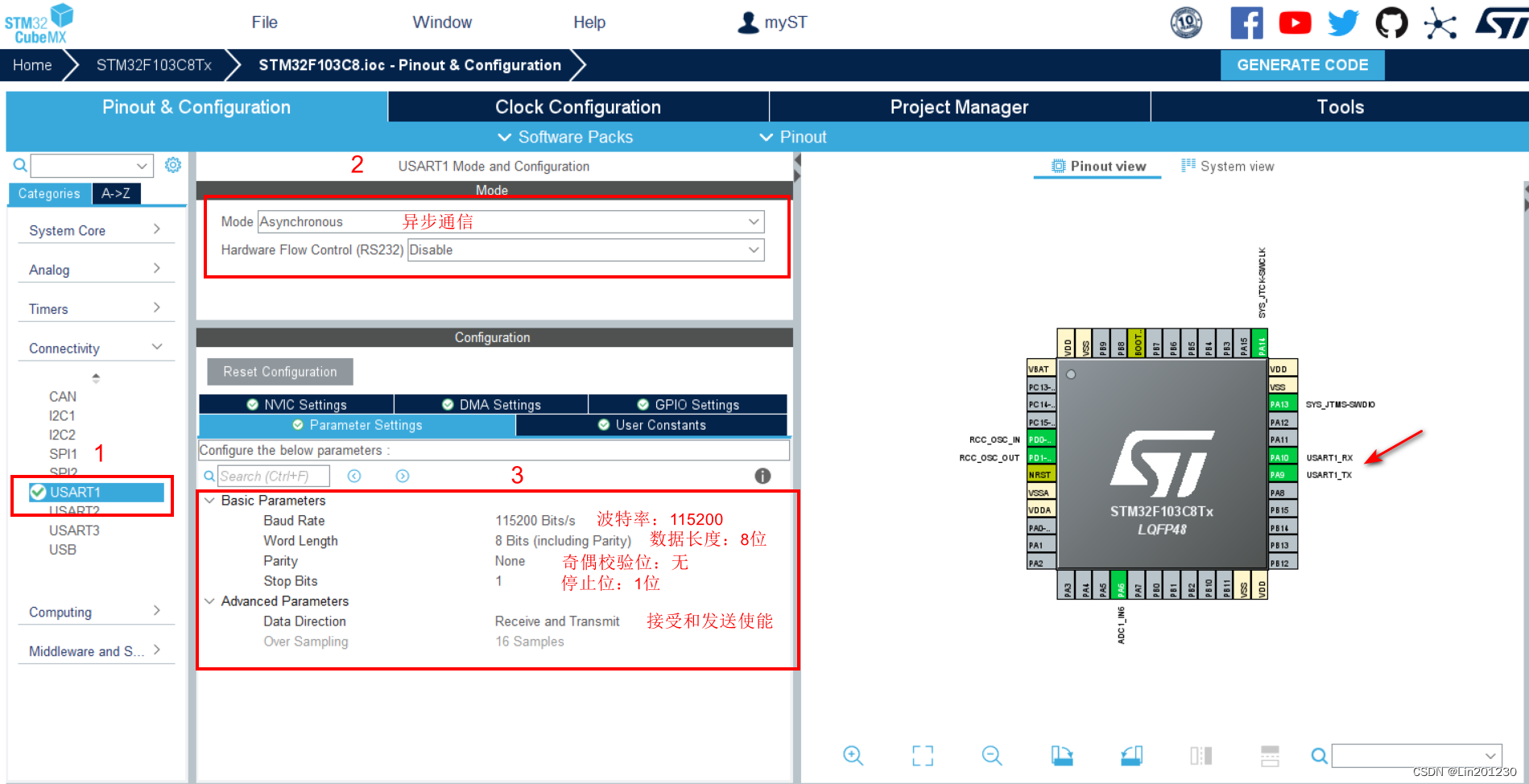Switch to the A->Z list tab

pos(116,193)
